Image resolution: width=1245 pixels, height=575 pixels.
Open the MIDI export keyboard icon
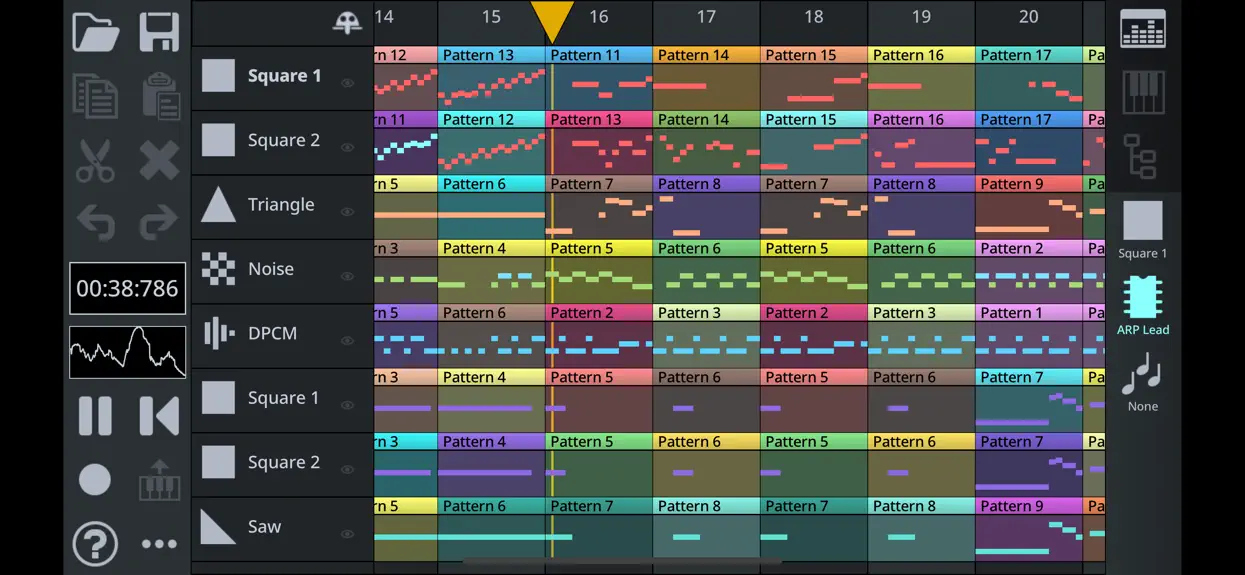[x=159, y=480]
